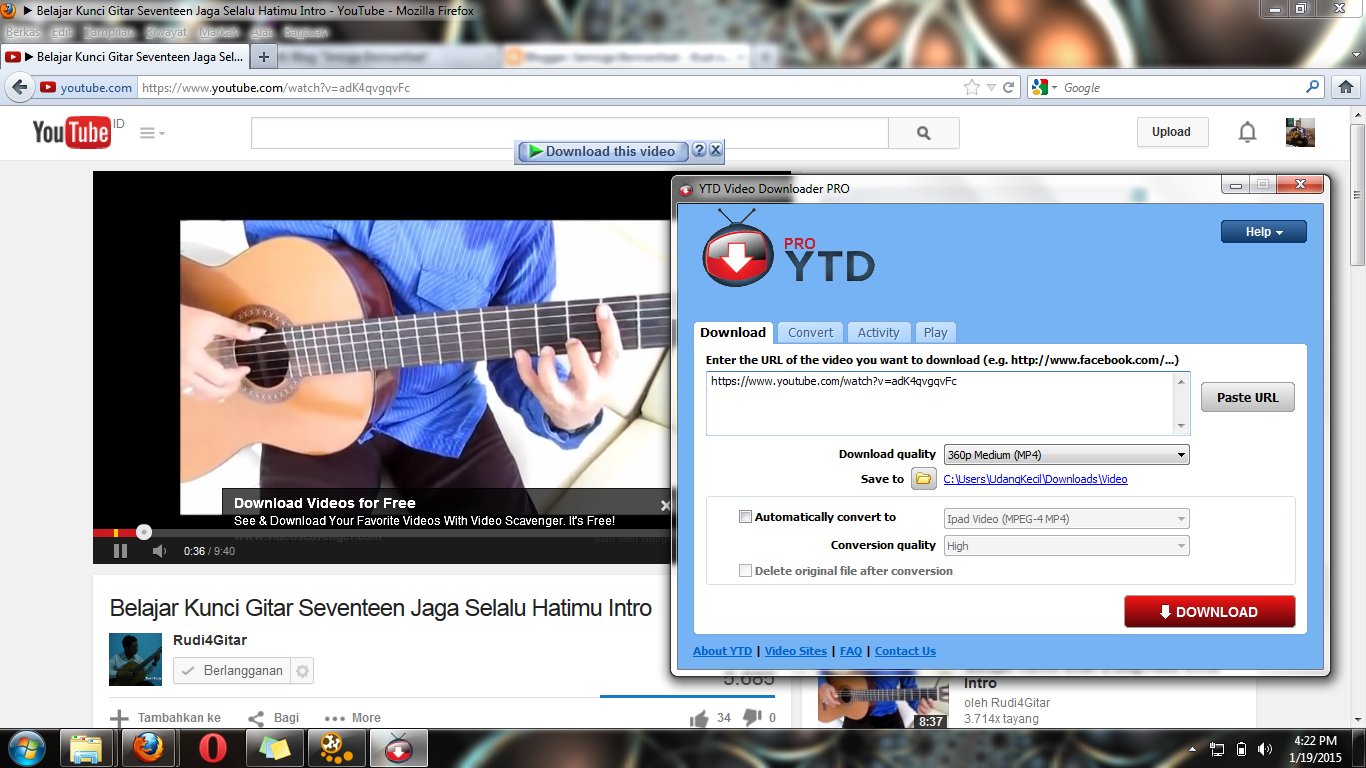Click the Download this video button
Viewport: 1366px width, 768px height.
[602, 151]
